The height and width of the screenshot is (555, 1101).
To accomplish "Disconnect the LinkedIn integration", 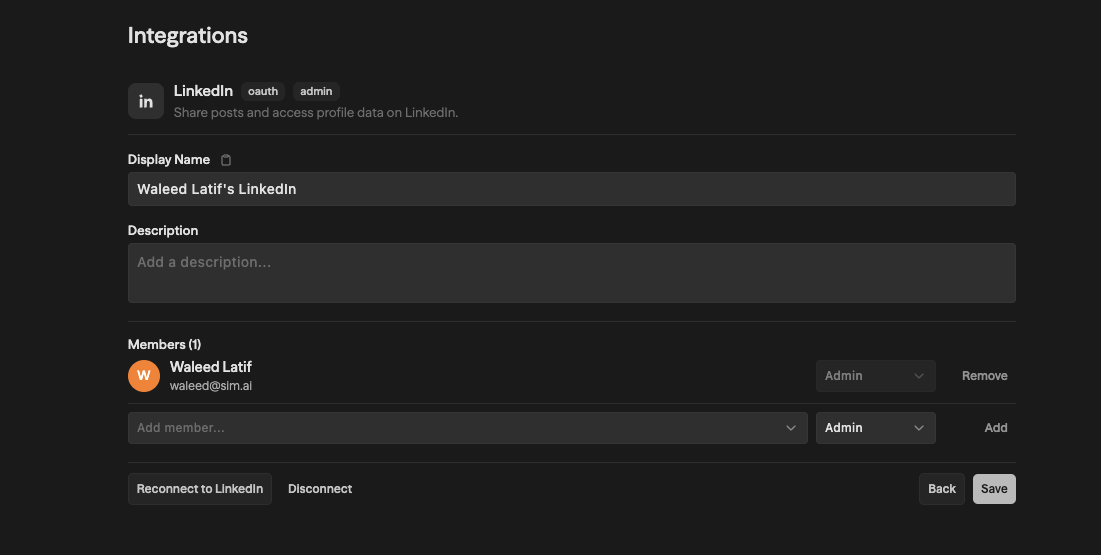I will 320,489.
